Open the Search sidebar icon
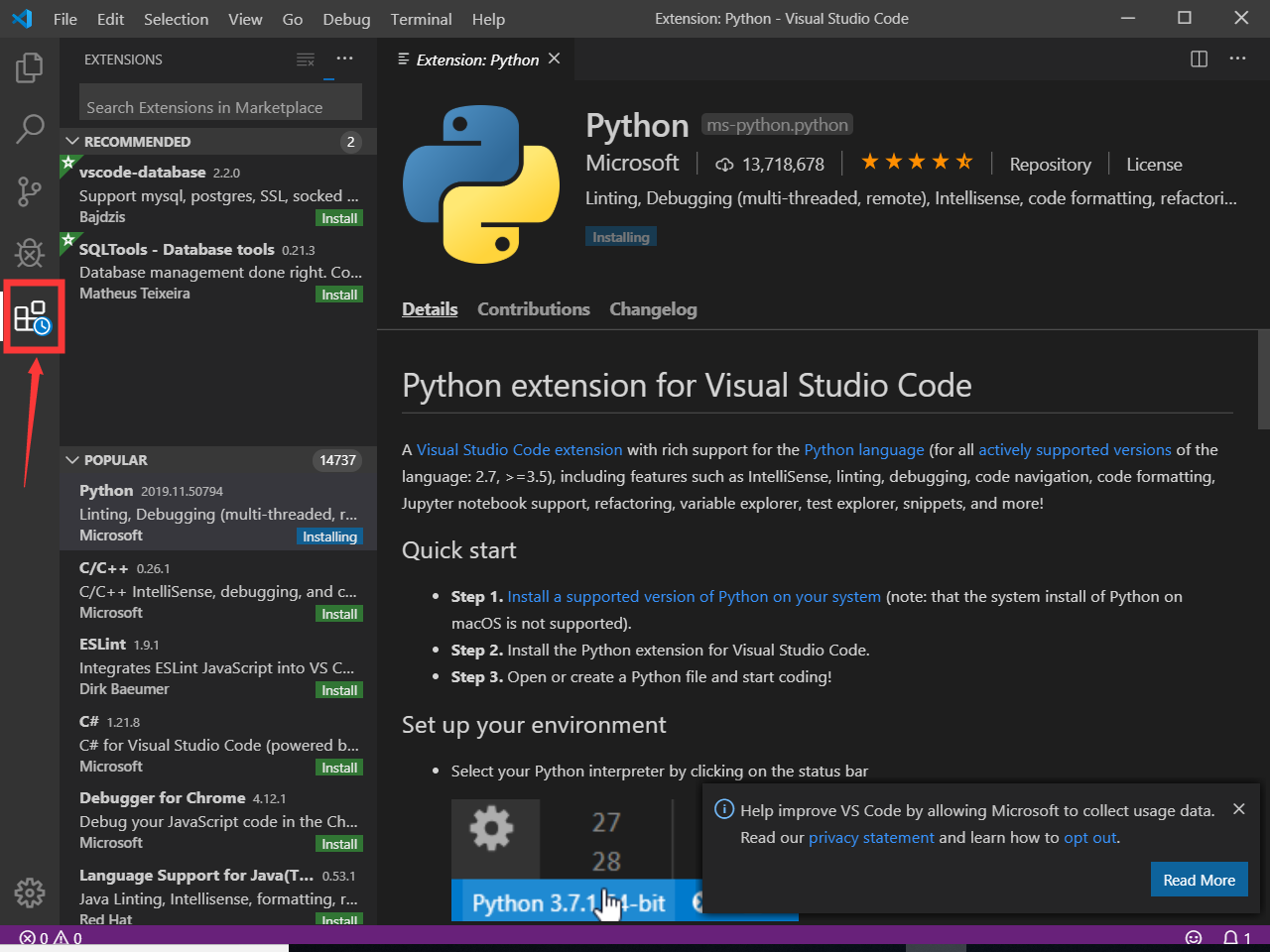Viewport: 1270px width, 952px height. click(x=29, y=129)
